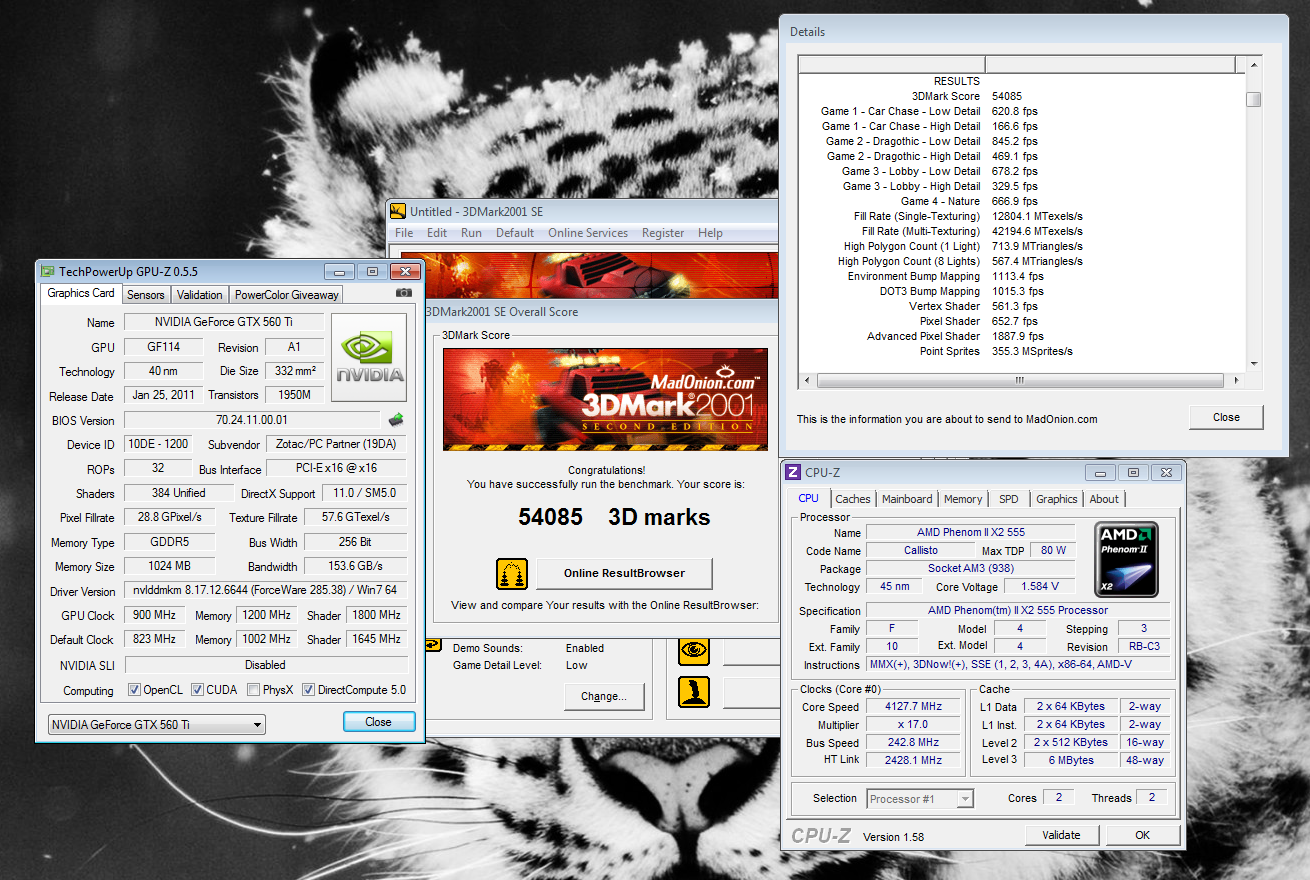Click the Details scroll up arrow
Image resolution: width=1310 pixels, height=880 pixels.
[1253, 65]
